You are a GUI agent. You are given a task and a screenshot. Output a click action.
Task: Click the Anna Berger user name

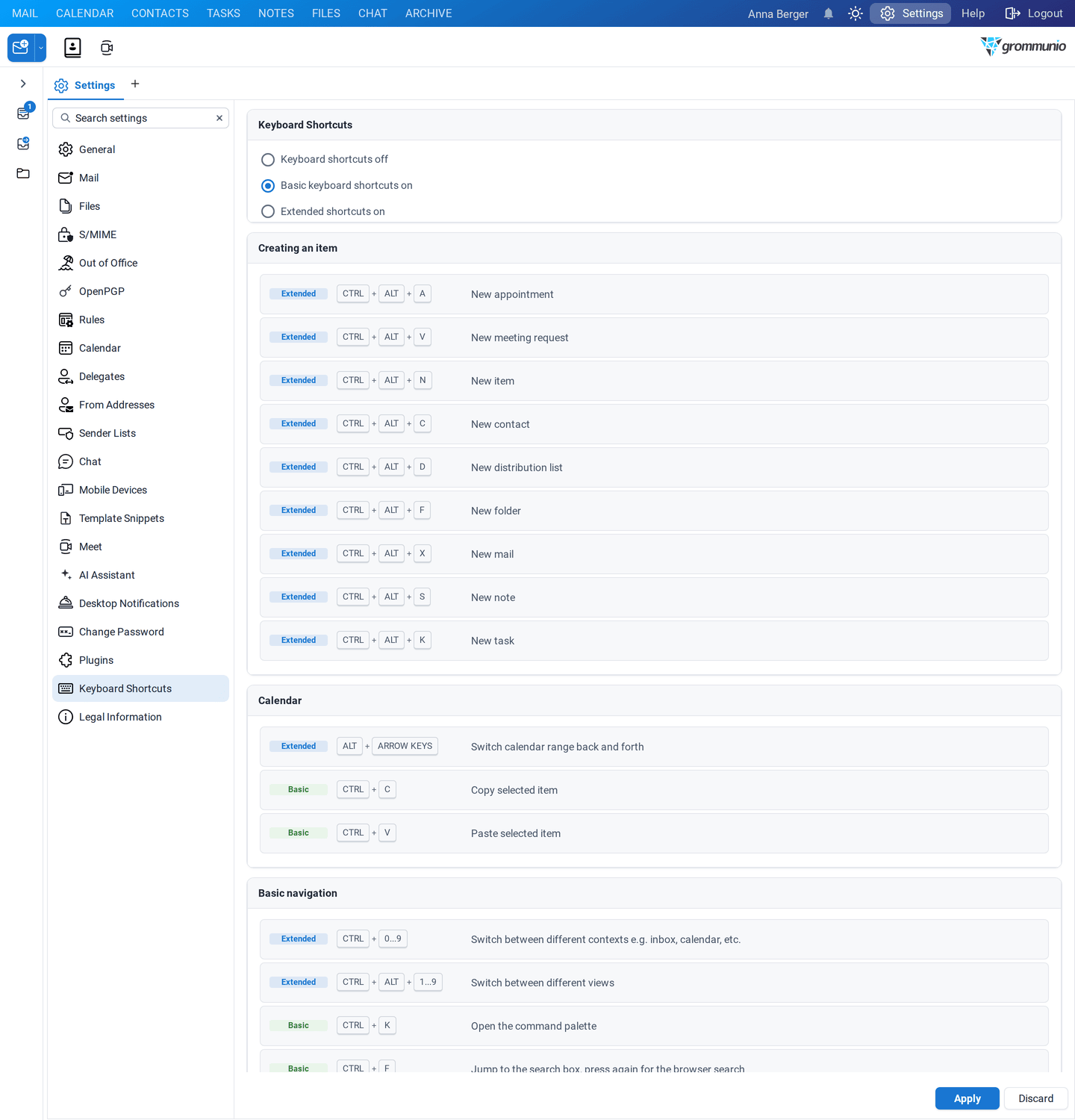pyautogui.click(x=778, y=14)
